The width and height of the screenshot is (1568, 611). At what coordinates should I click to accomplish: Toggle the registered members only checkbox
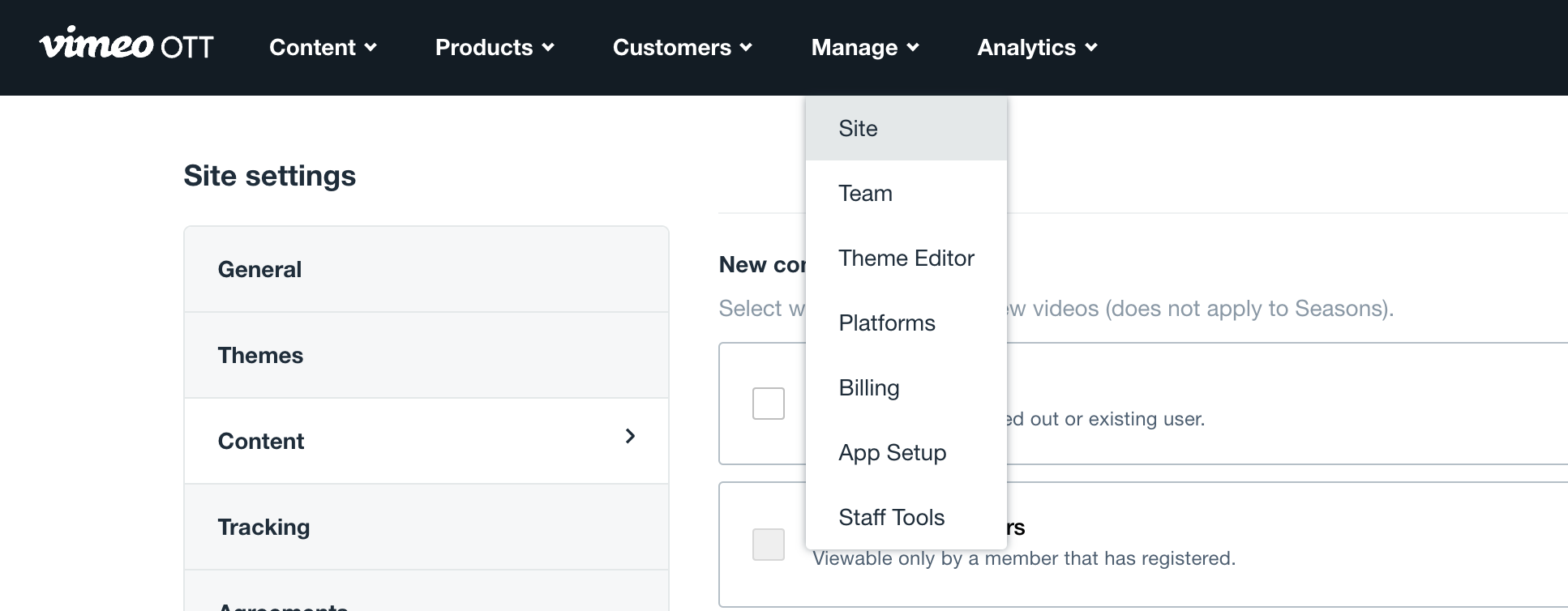click(768, 545)
